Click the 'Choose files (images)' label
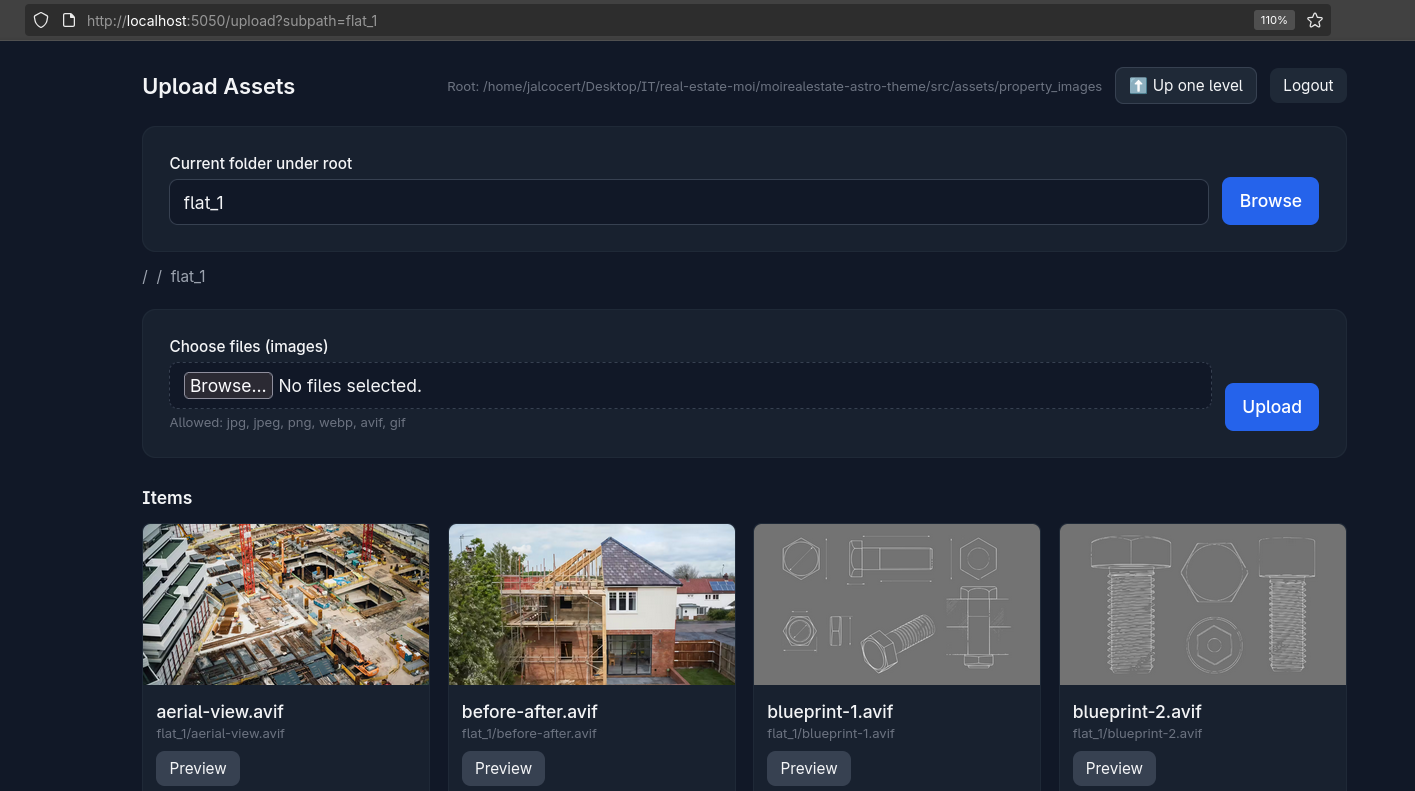This screenshot has width=1415, height=791. pyautogui.click(x=249, y=347)
